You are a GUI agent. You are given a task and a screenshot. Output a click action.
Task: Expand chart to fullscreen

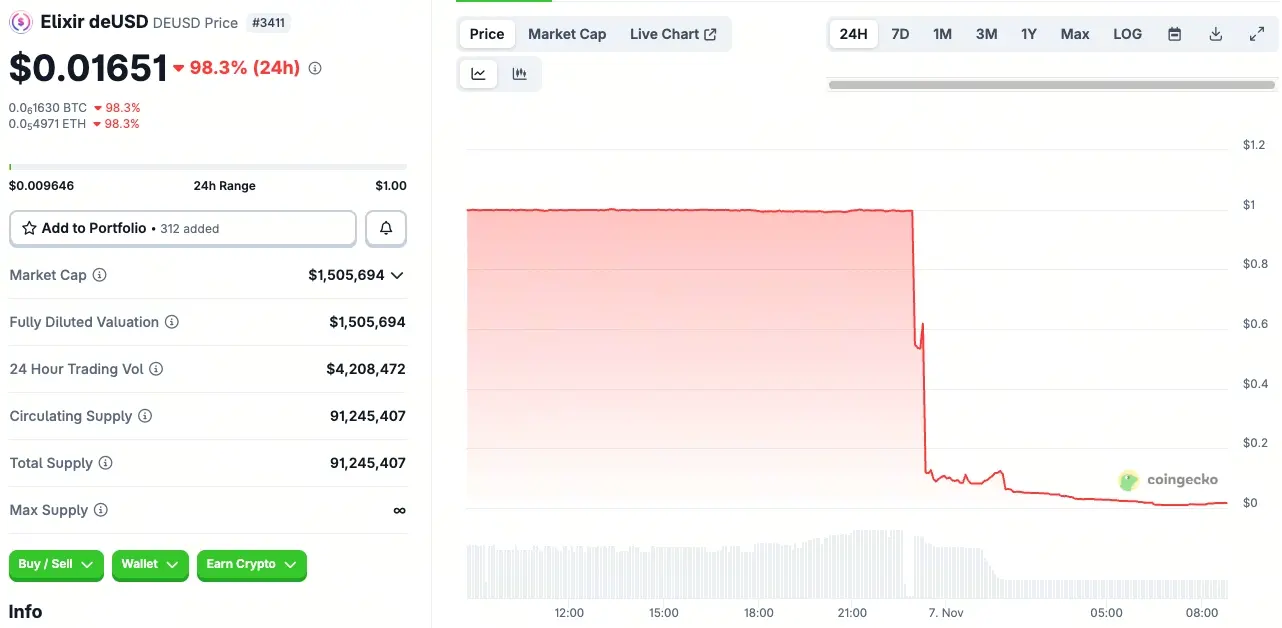[1257, 34]
